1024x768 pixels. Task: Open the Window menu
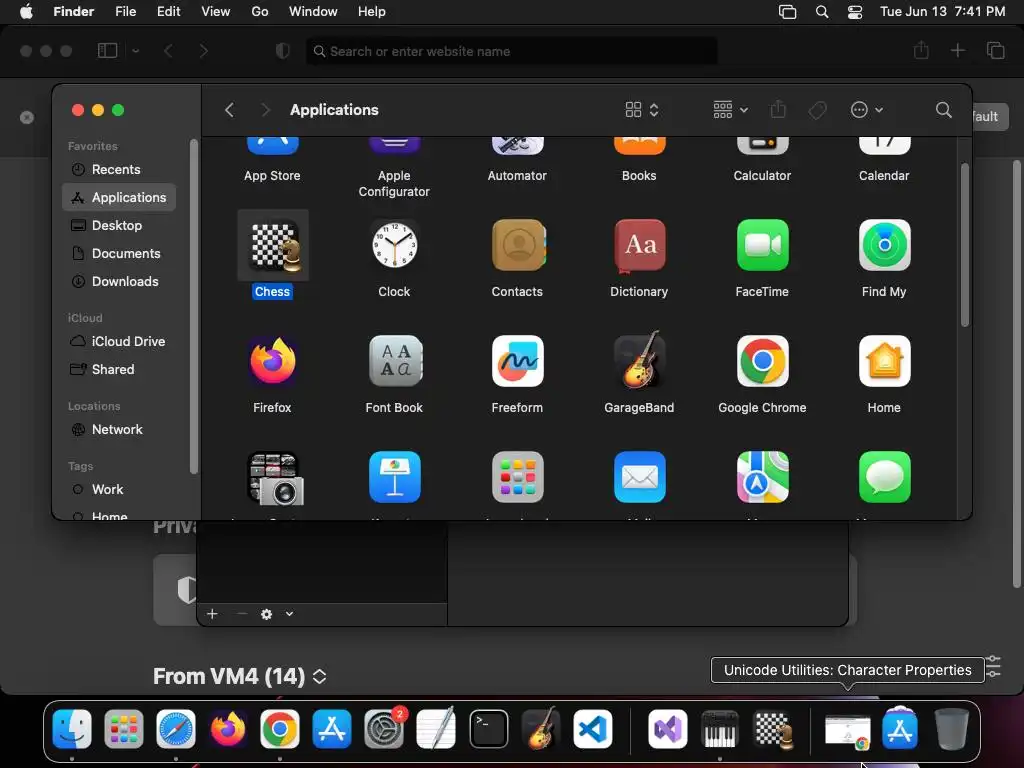coord(313,12)
